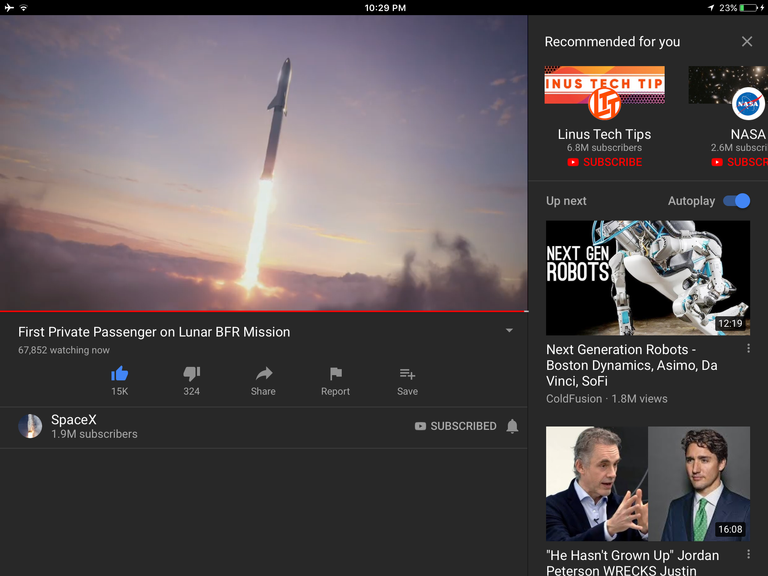Image resolution: width=768 pixels, height=576 pixels.
Task: Open options menu for Next Generation Robots
Action: tap(748, 348)
